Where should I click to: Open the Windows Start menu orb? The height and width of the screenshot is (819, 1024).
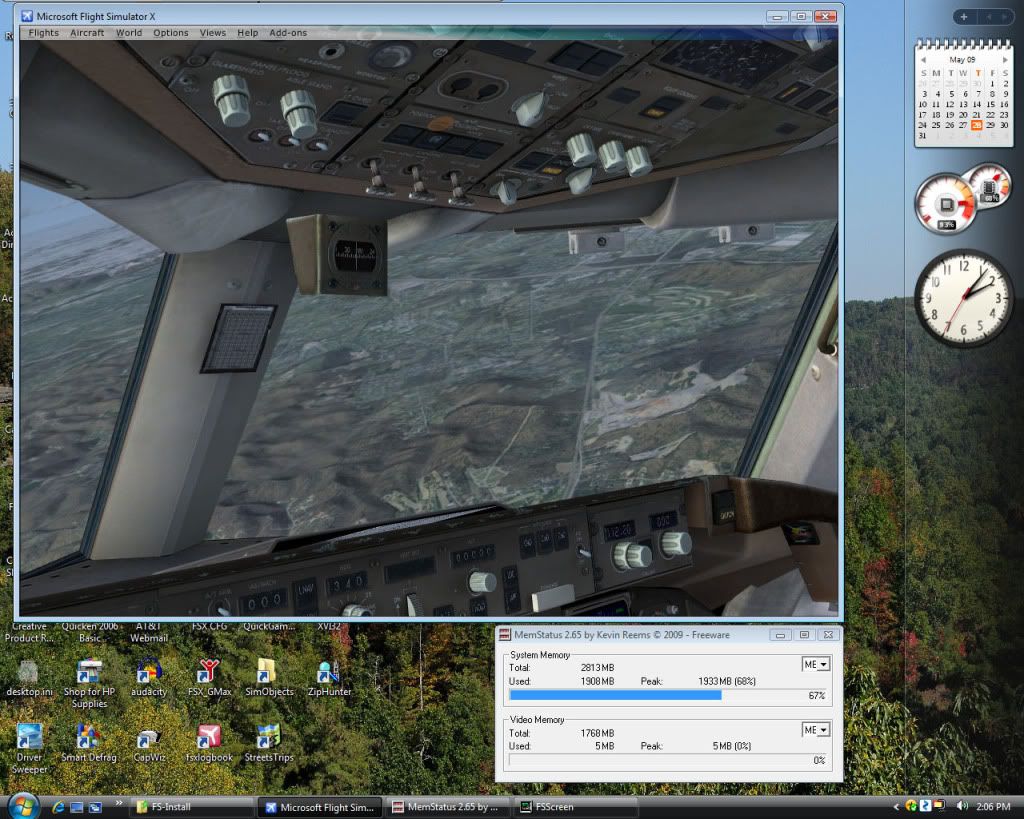pos(23,805)
